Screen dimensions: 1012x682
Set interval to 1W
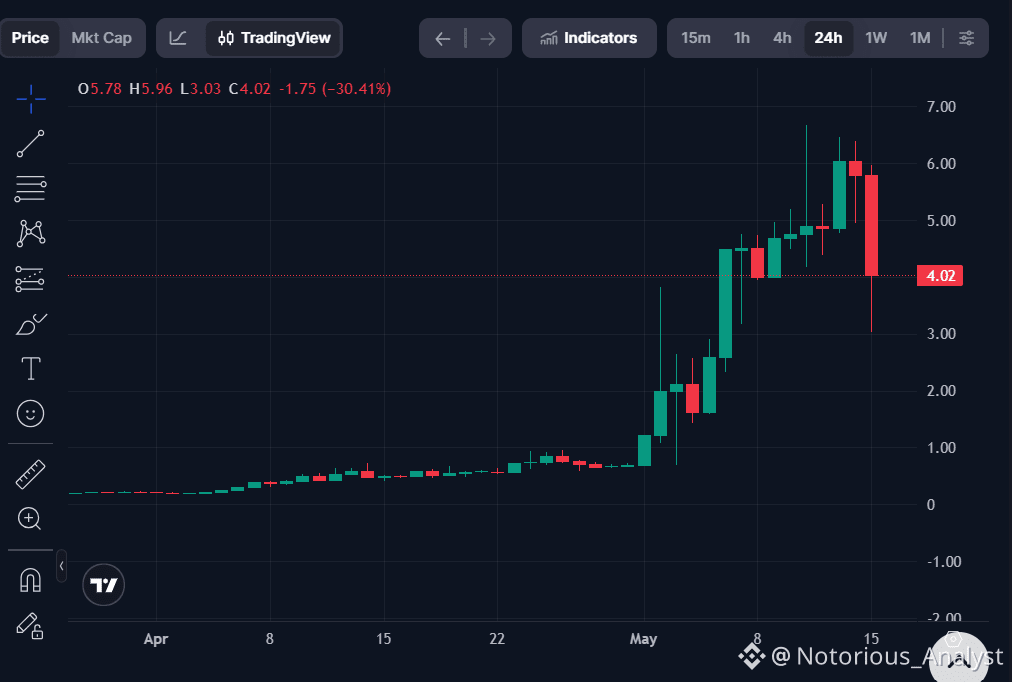876,38
